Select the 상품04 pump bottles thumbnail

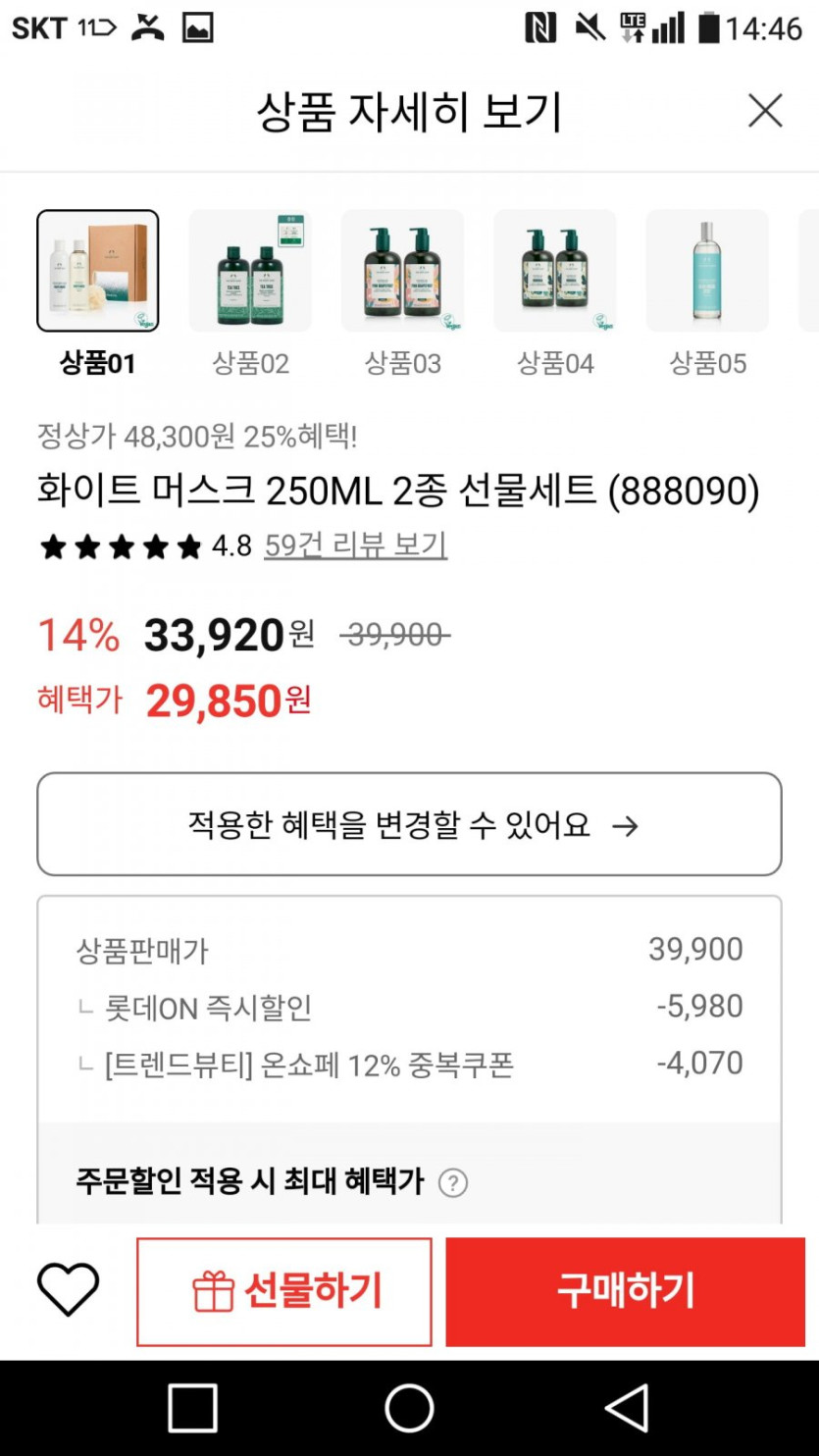(555, 271)
